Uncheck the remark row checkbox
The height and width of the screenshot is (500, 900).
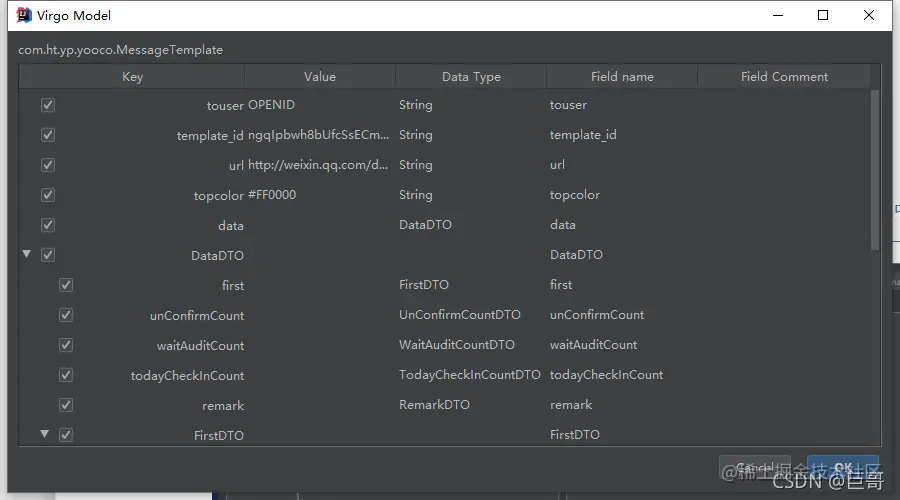(66, 405)
